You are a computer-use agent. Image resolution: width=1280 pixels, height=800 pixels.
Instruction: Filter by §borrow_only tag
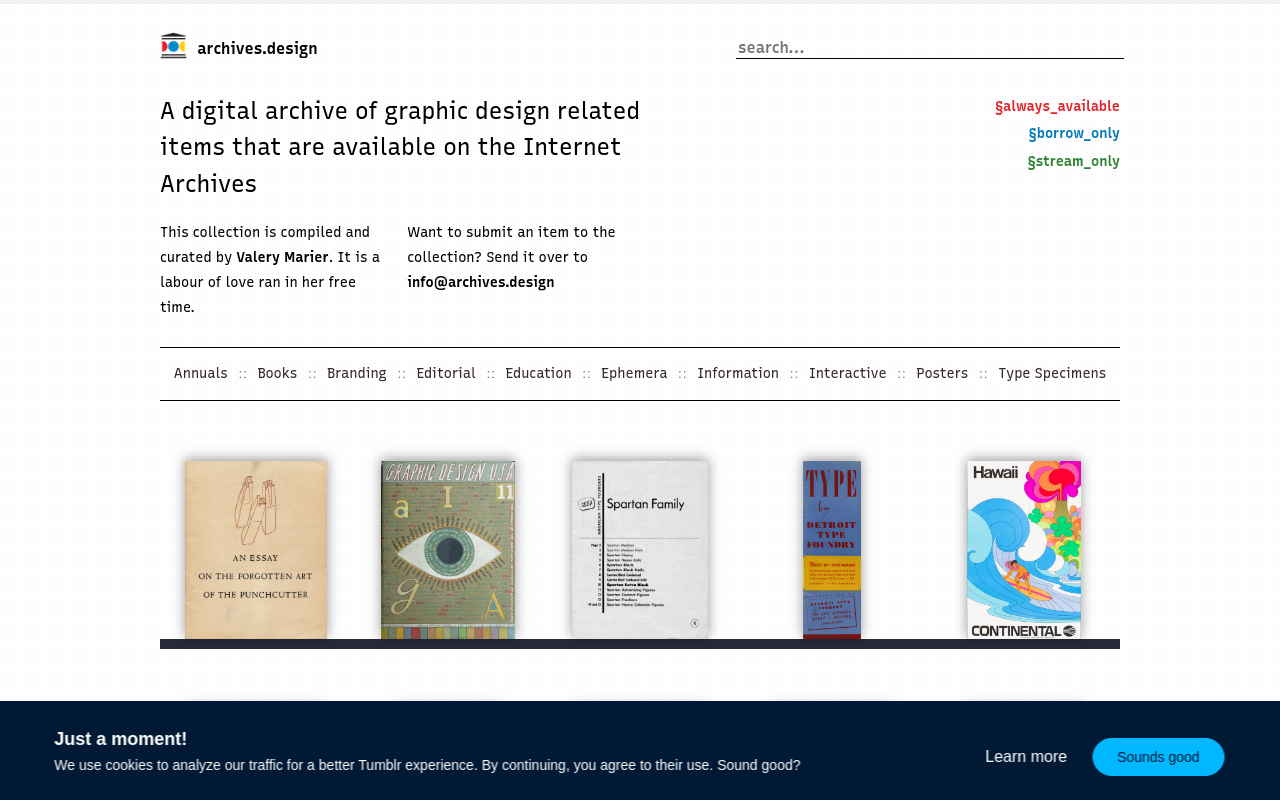[x=1074, y=133]
